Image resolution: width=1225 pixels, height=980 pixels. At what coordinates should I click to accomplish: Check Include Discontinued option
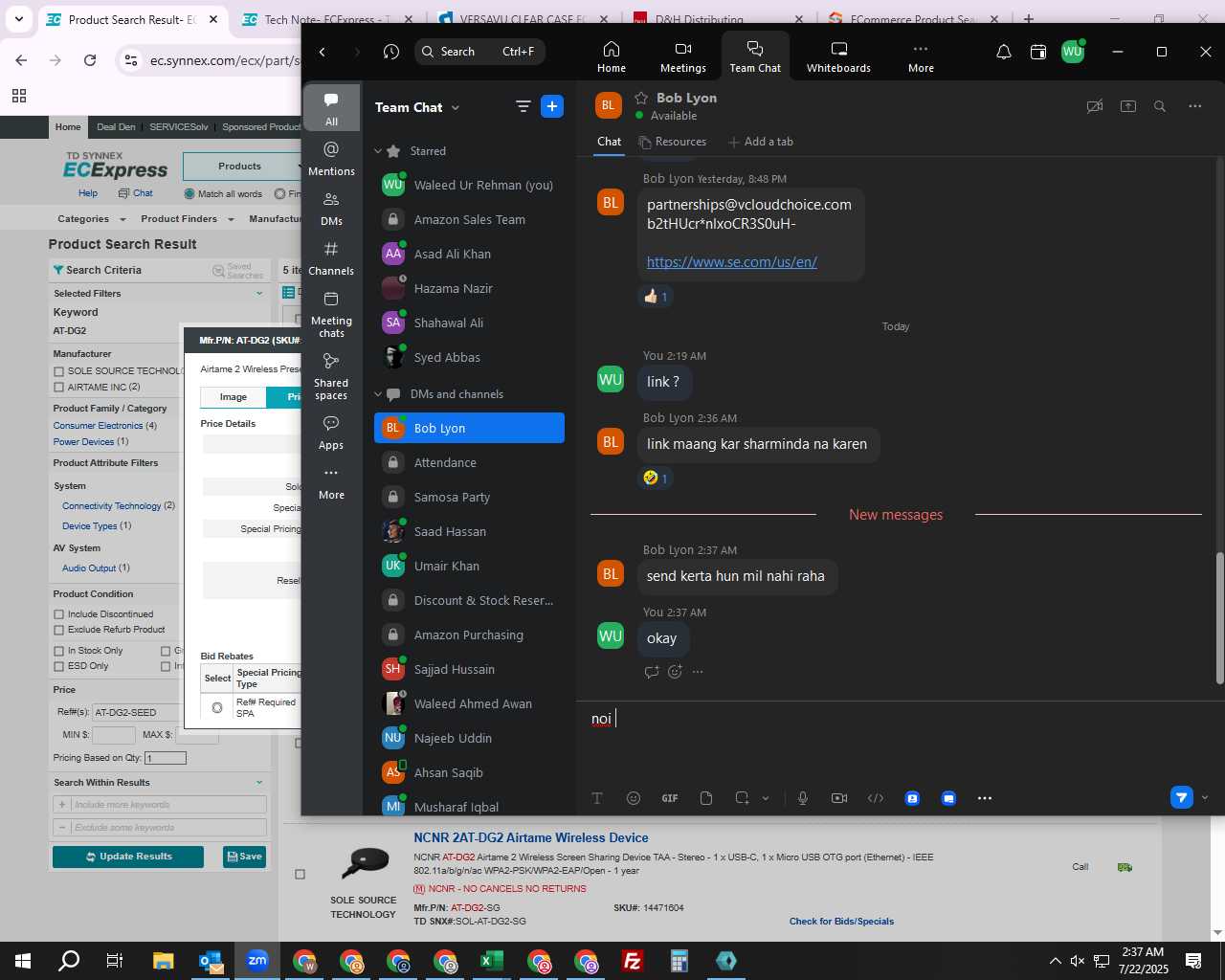[x=59, y=614]
